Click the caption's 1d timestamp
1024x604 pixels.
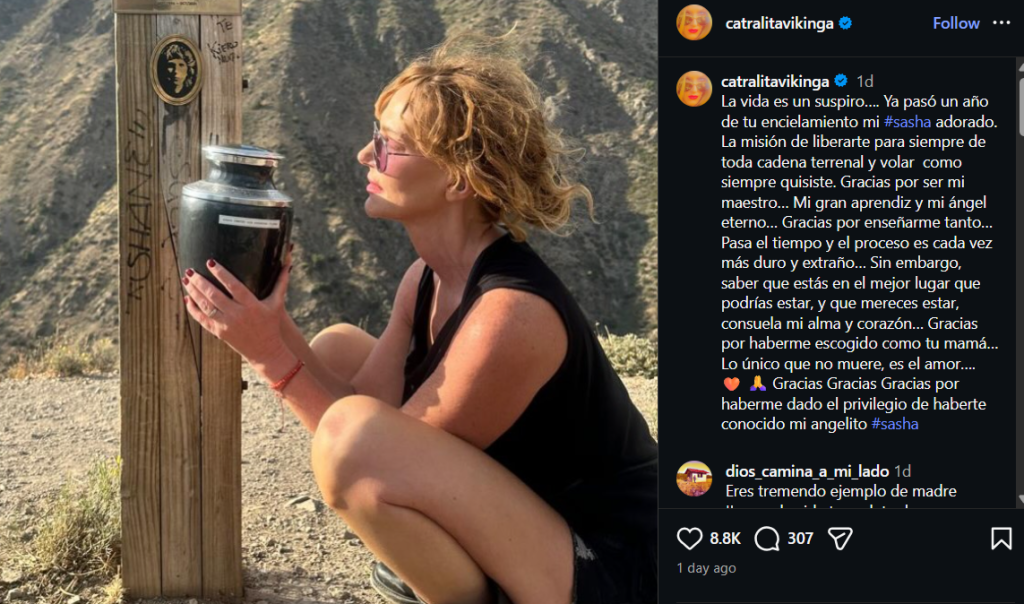click(x=865, y=81)
